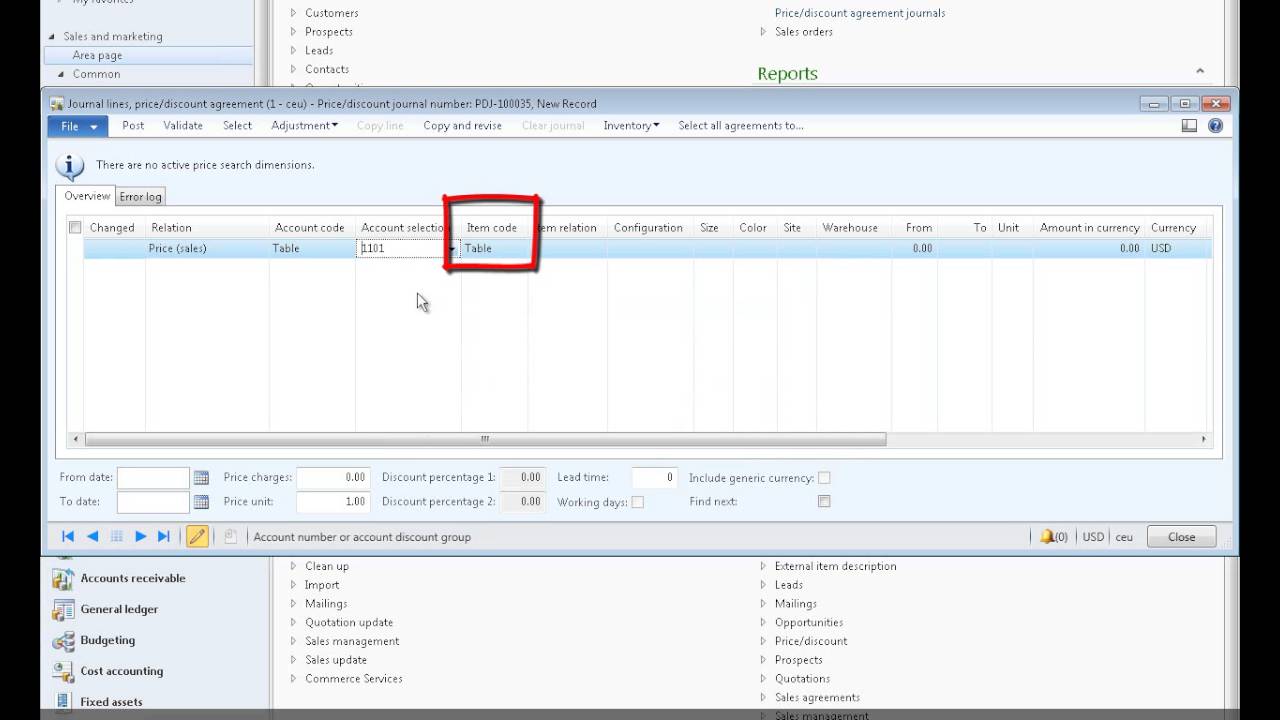Go to first record navigation icon

[x=68, y=537]
